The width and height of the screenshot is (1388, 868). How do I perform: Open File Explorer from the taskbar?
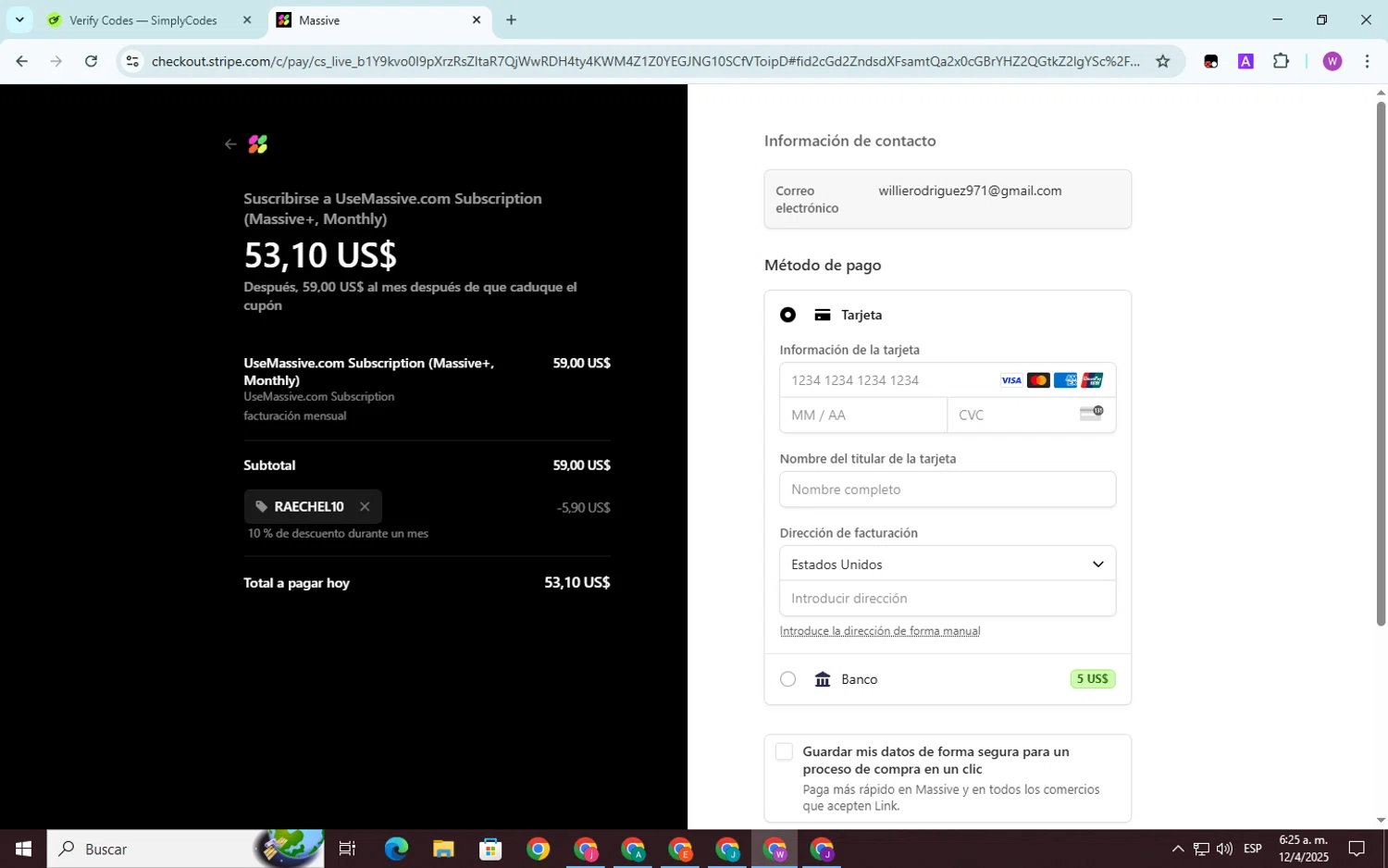(x=443, y=849)
